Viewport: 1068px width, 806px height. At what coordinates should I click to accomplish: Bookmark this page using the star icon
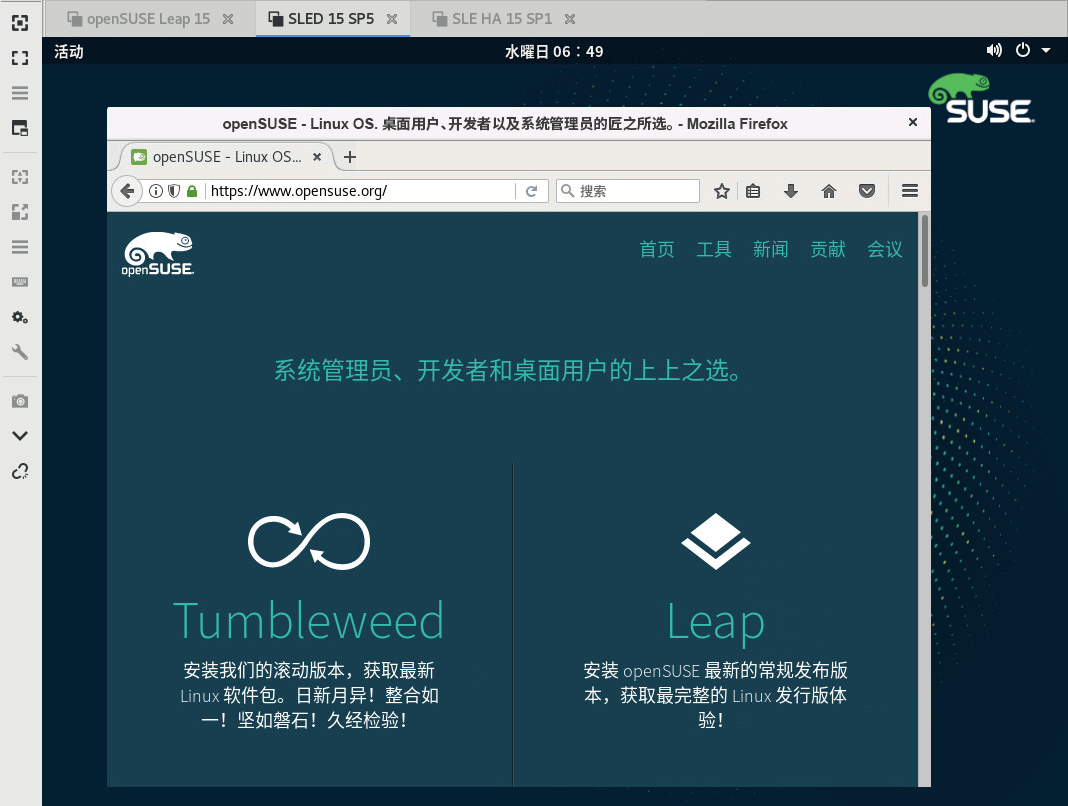coord(722,191)
